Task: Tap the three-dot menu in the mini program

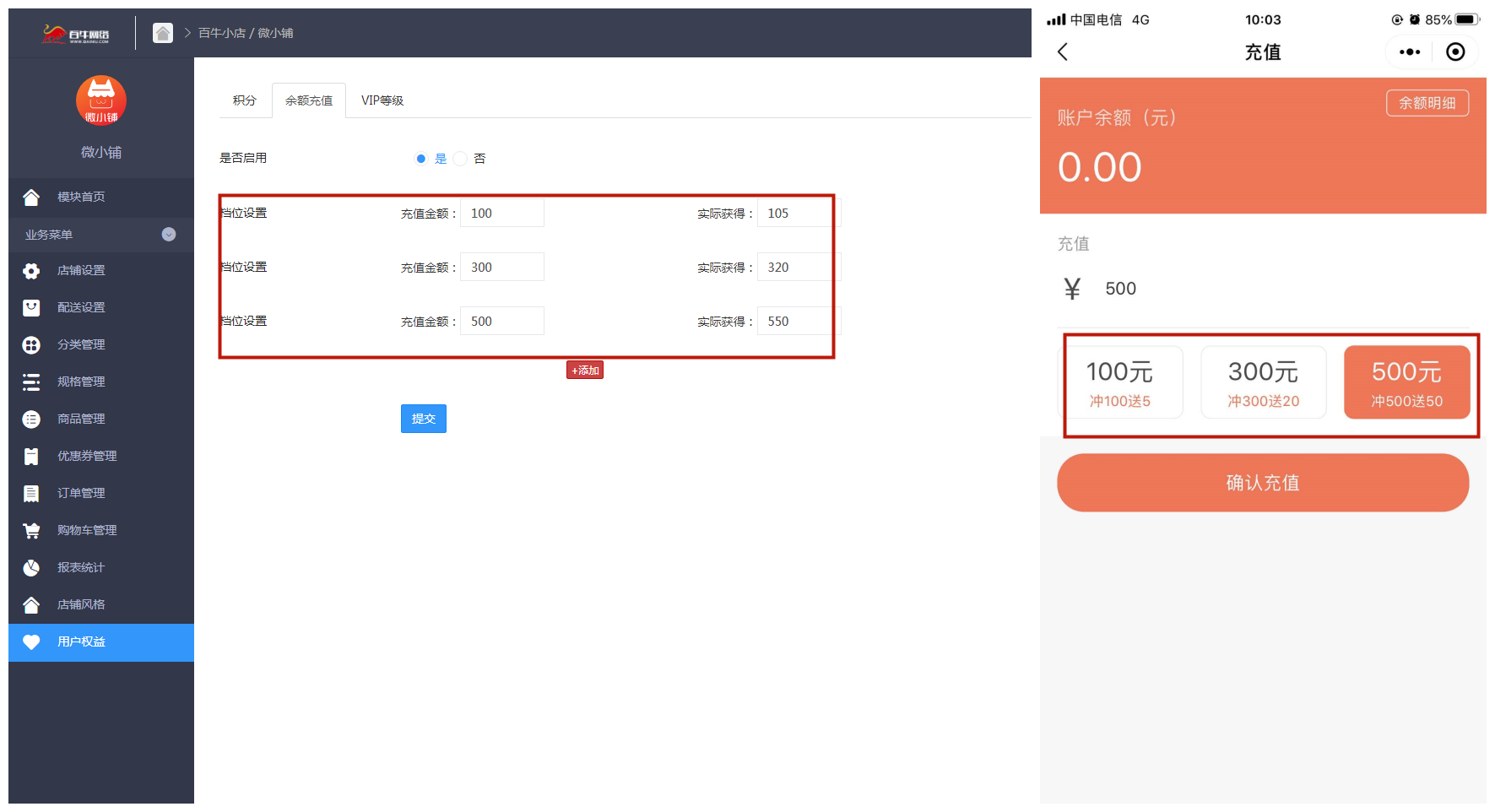Action: point(1410,52)
